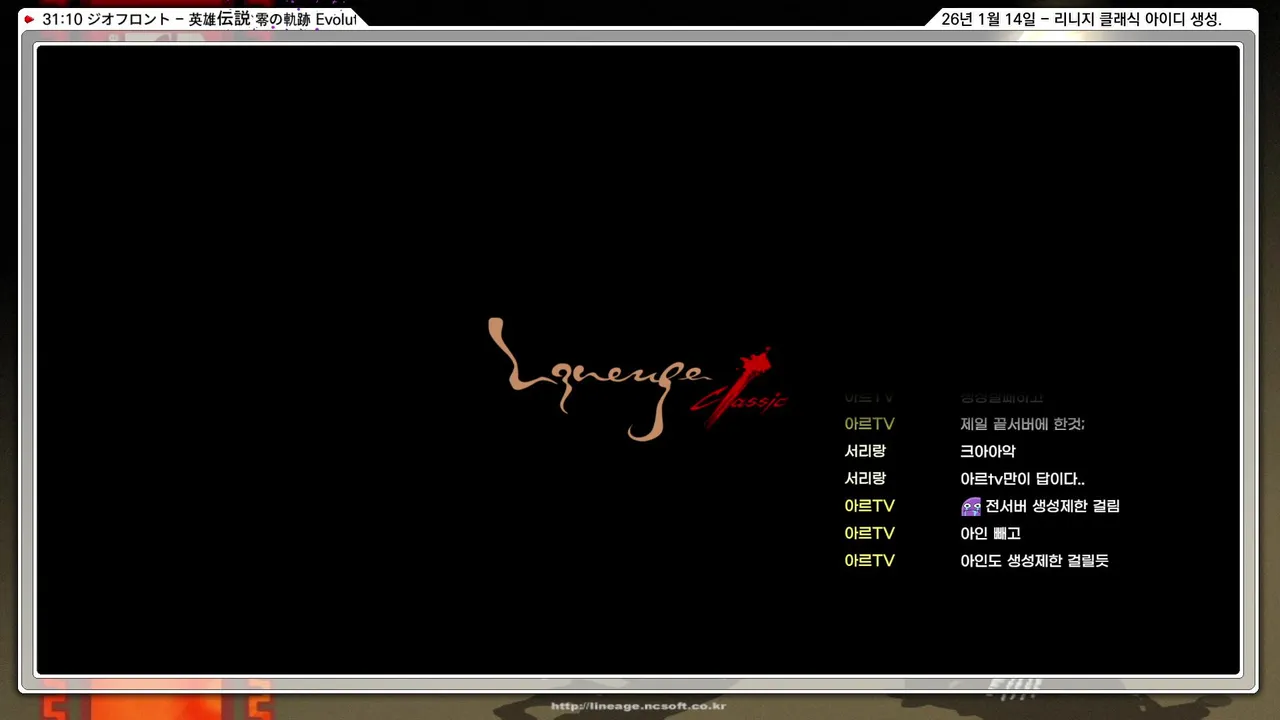The image size is (1280, 720).
Task: Select chat message "크아아악"
Action: tap(988, 452)
